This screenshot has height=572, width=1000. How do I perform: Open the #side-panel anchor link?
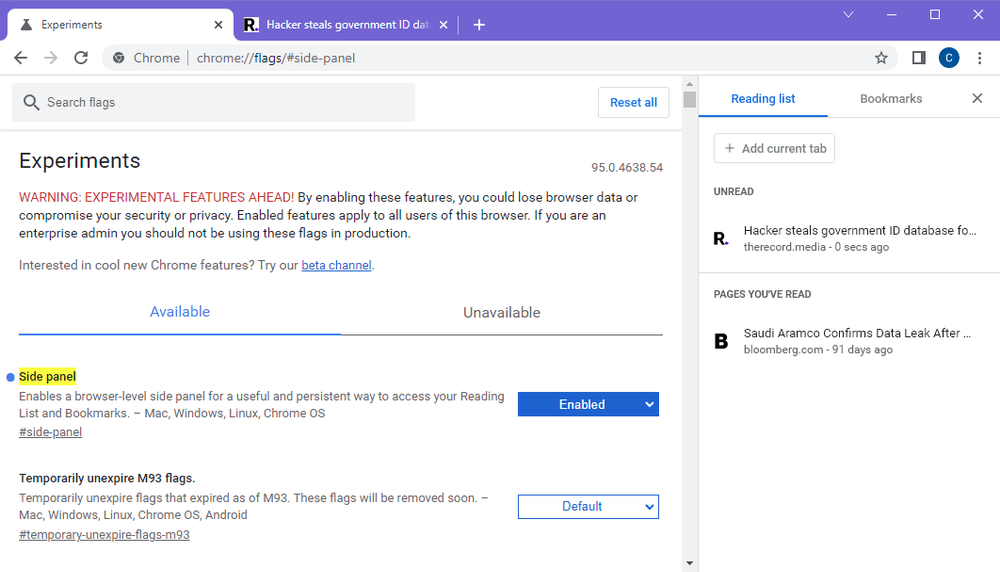[x=50, y=432]
